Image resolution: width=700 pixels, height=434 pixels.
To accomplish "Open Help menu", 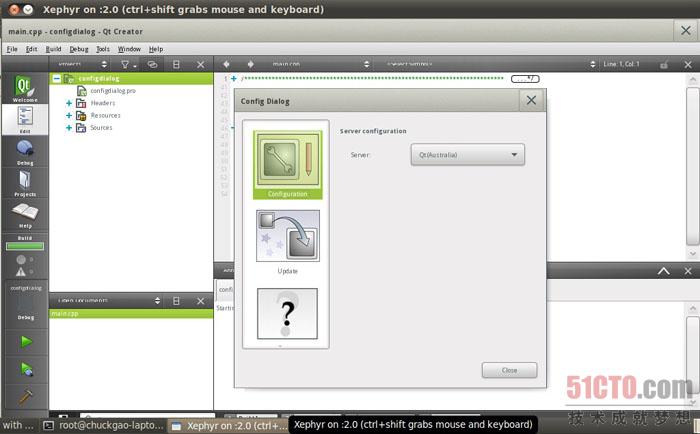I will click(x=156, y=49).
